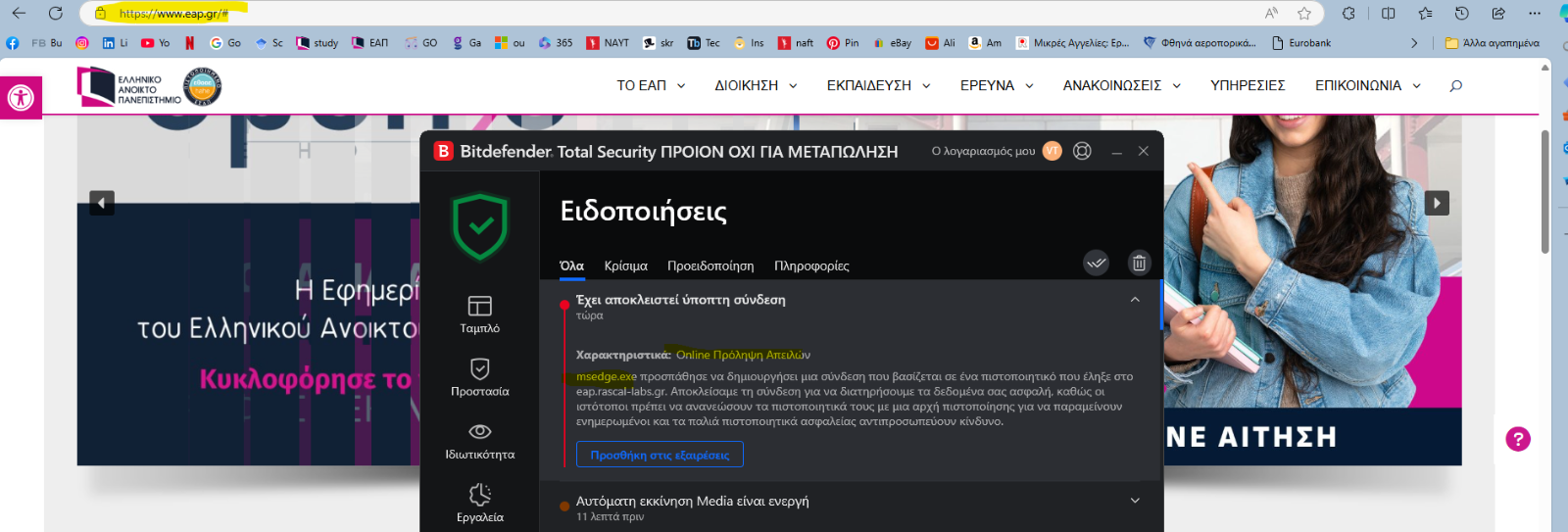
Task: Open the YouTube 'Yo' bookmark
Action: 155,43
